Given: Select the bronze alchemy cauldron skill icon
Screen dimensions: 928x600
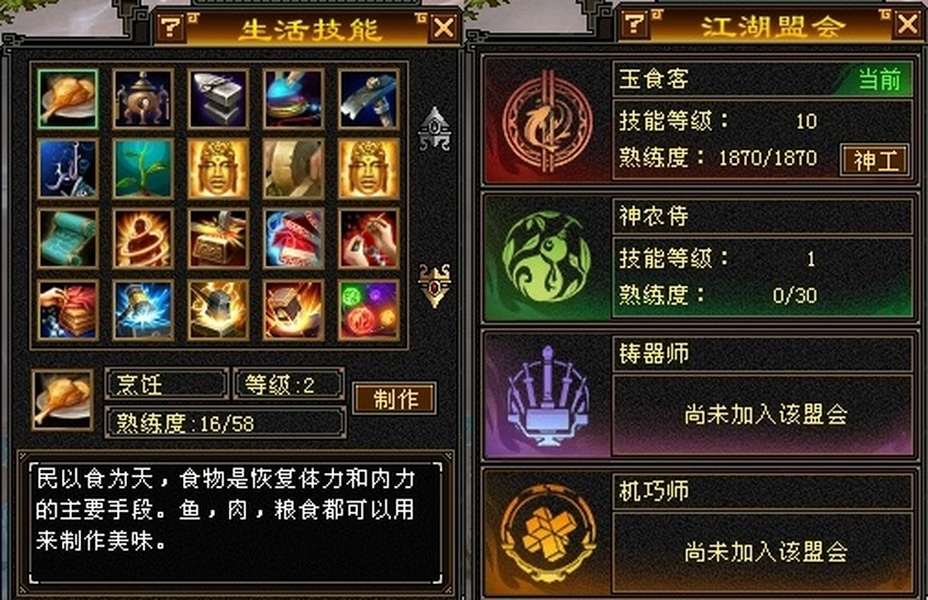Looking at the screenshot, I should pos(143,99).
